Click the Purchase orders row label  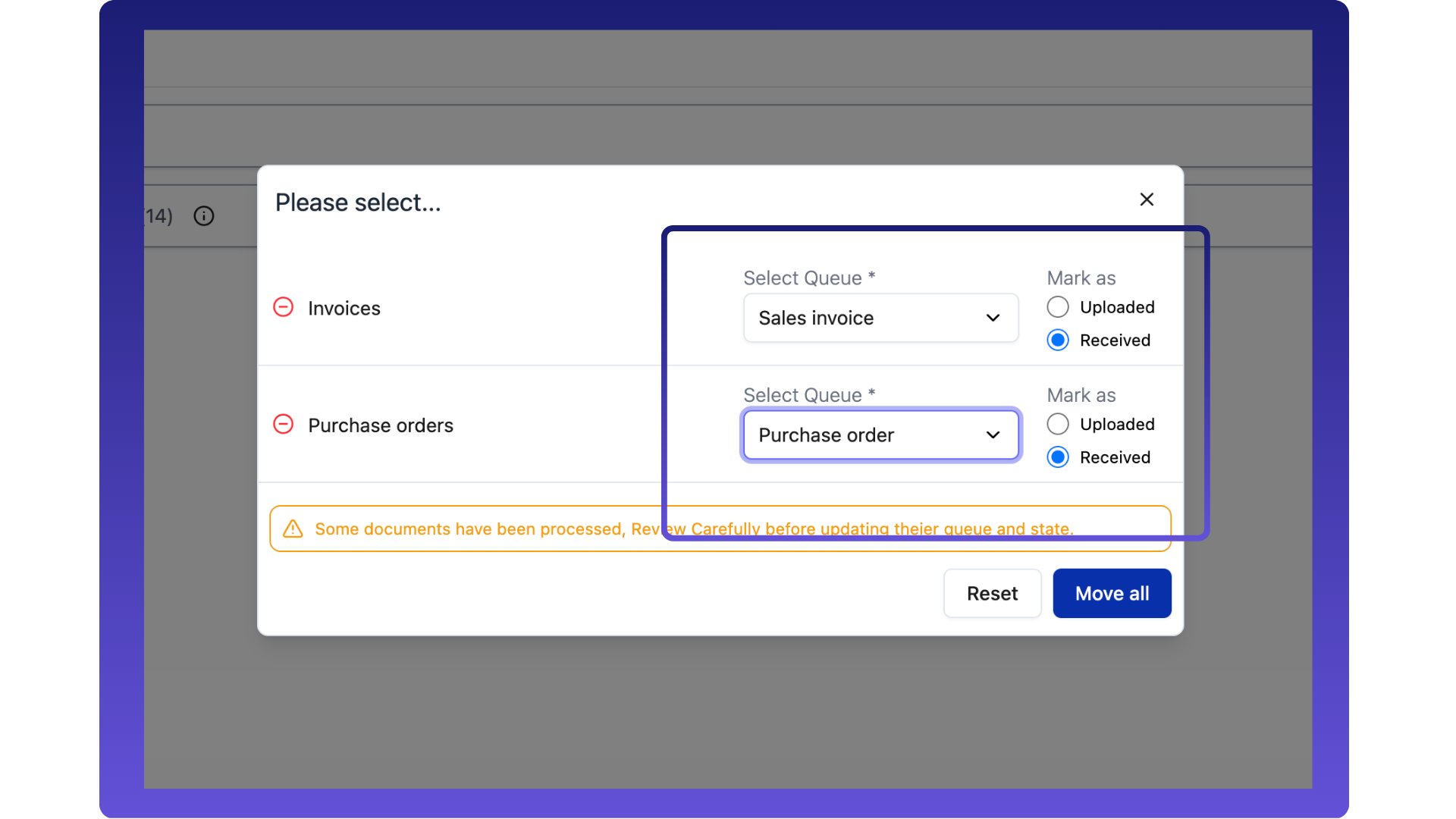click(x=380, y=425)
